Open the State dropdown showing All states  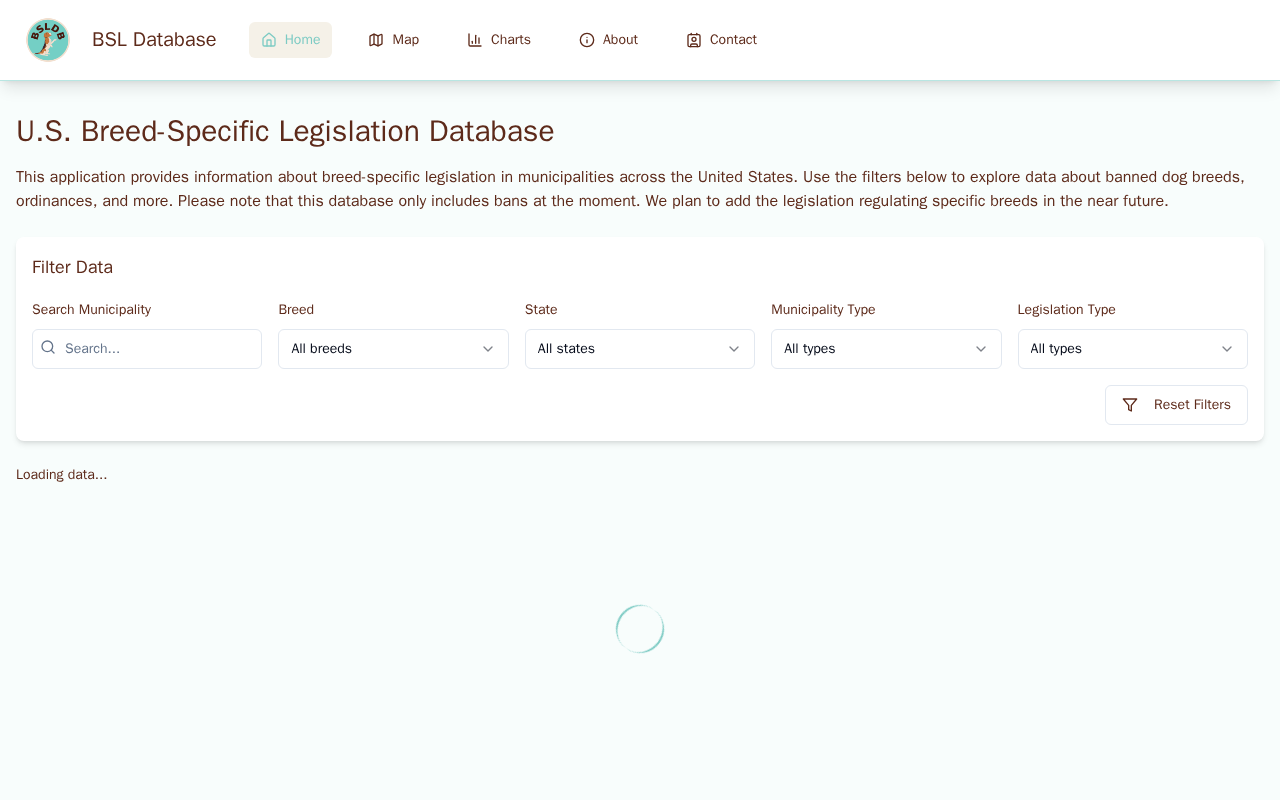640,349
